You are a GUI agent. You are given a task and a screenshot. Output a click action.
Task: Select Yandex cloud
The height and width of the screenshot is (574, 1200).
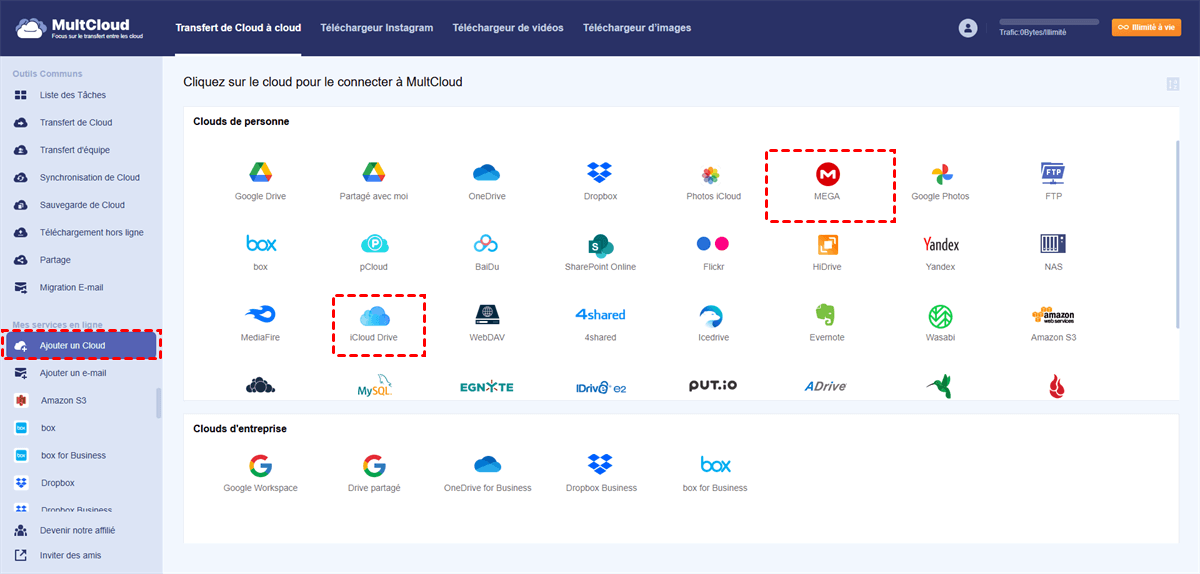tap(940, 244)
